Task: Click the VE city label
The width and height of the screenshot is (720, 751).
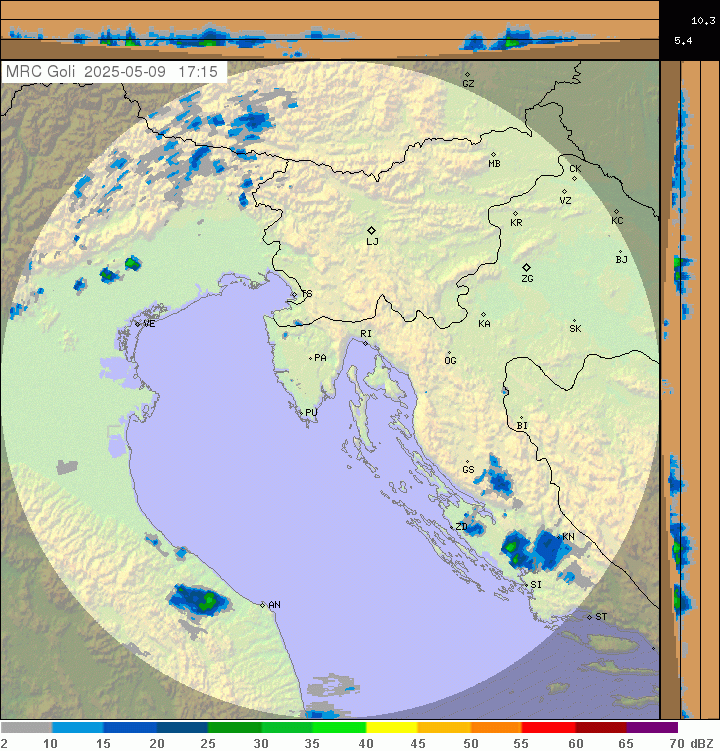Action: coord(149,324)
